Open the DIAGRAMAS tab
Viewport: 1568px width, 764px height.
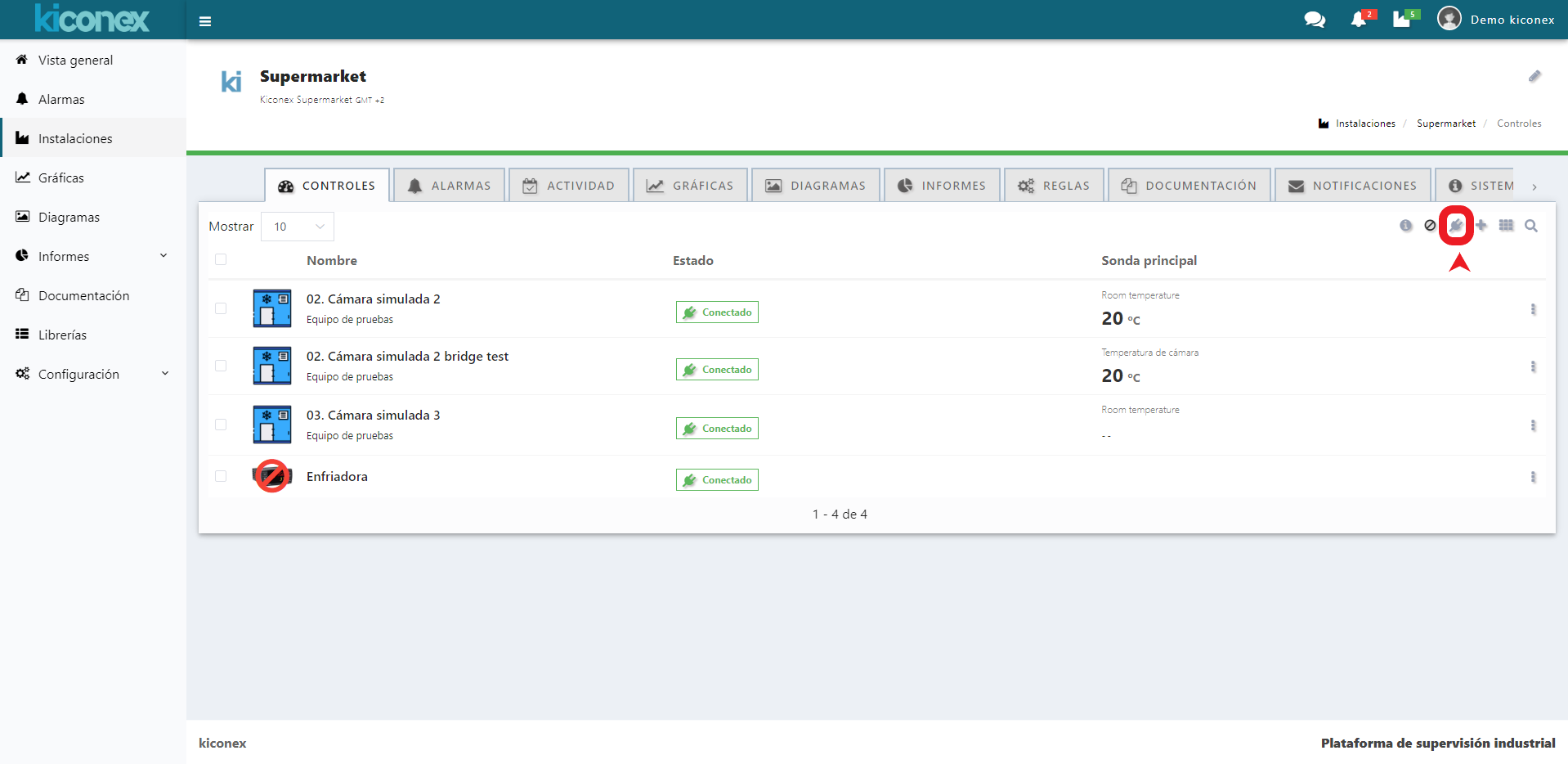816,186
